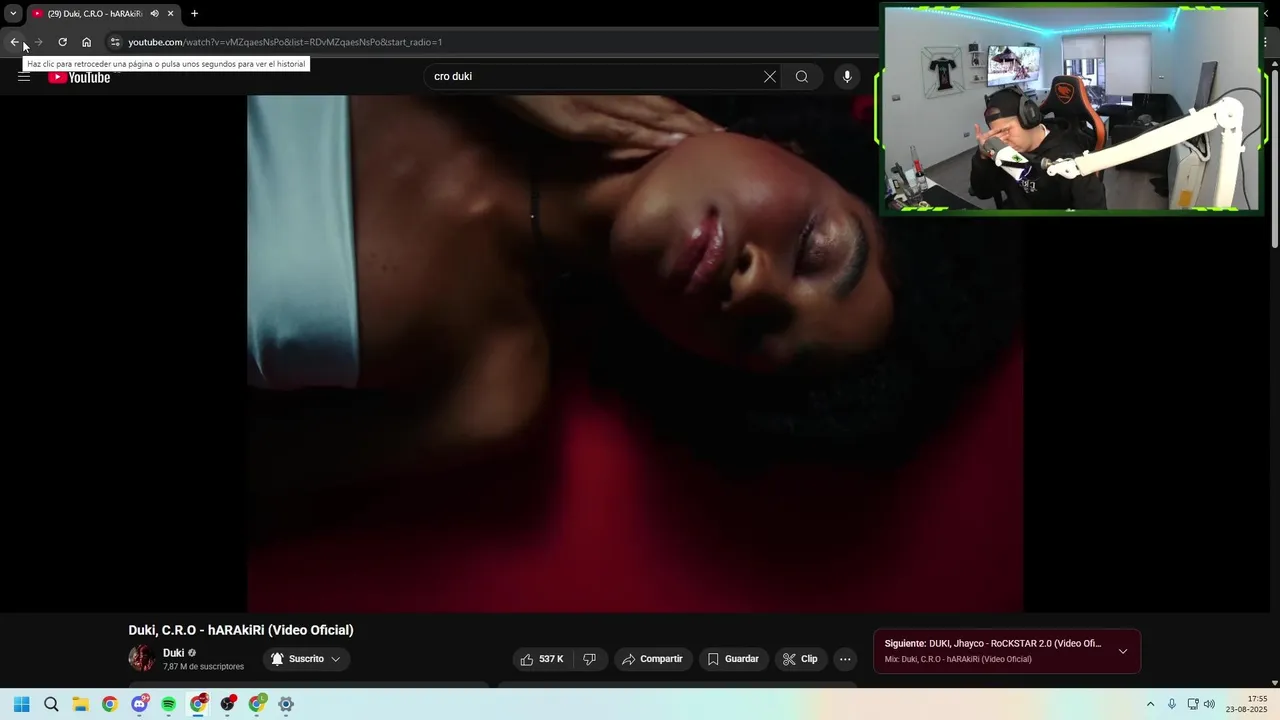Open the network status tray icon
Viewport: 1280px width, 720px height.
pyautogui.click(x=1193, y=704)
